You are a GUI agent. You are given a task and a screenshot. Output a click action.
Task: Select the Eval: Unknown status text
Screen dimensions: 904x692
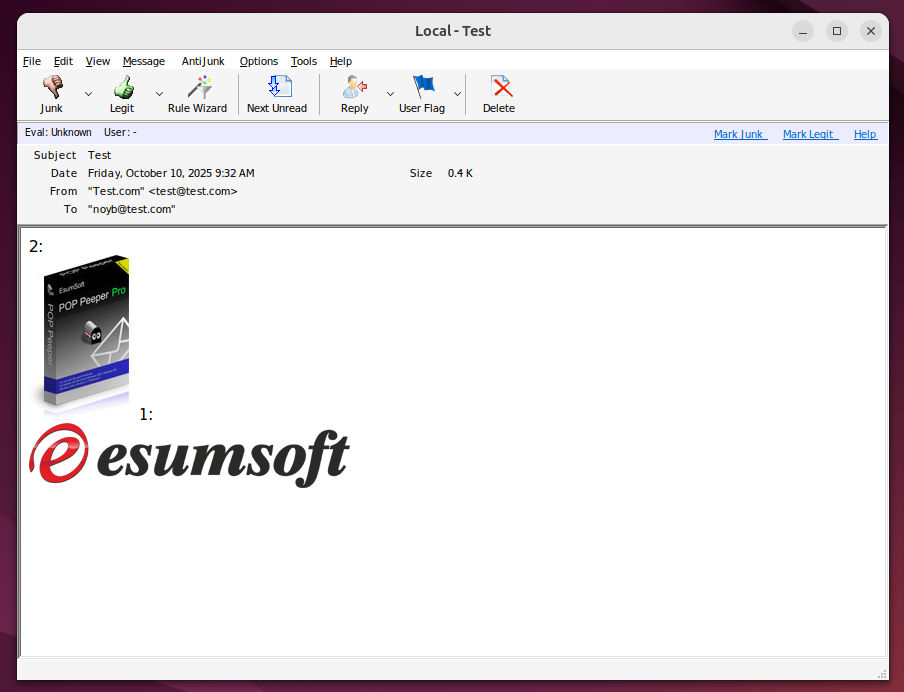[58, 133]
